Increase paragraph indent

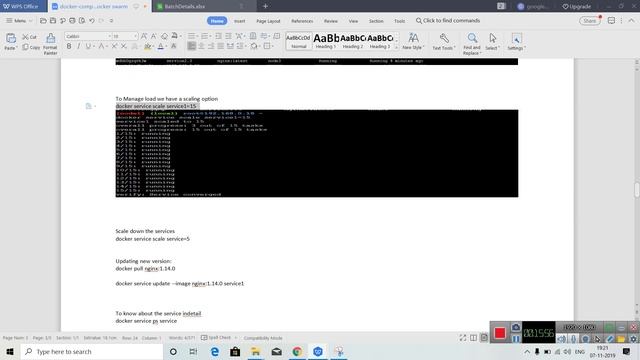pyautogui.click(x=229, y=36)
